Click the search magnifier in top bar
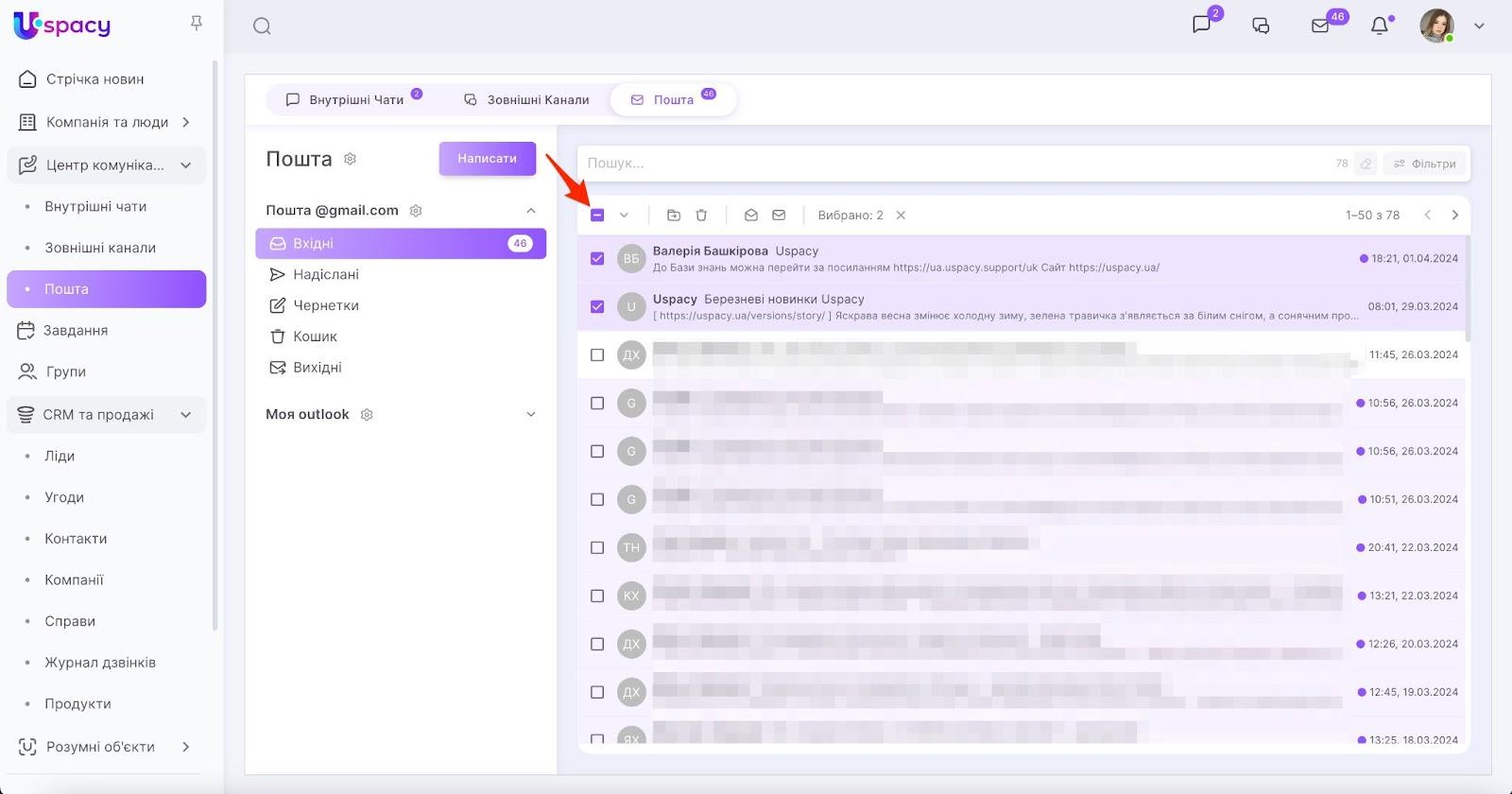 263,26
